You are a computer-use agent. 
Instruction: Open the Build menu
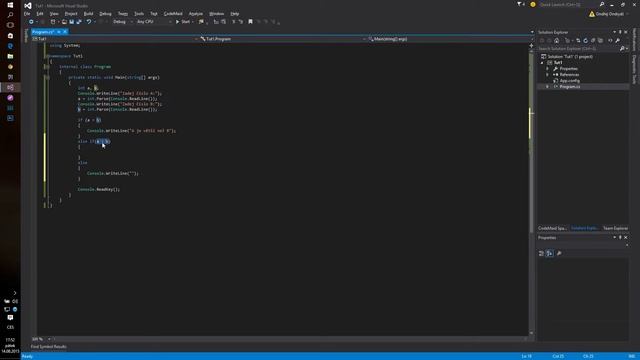(88, 13)
